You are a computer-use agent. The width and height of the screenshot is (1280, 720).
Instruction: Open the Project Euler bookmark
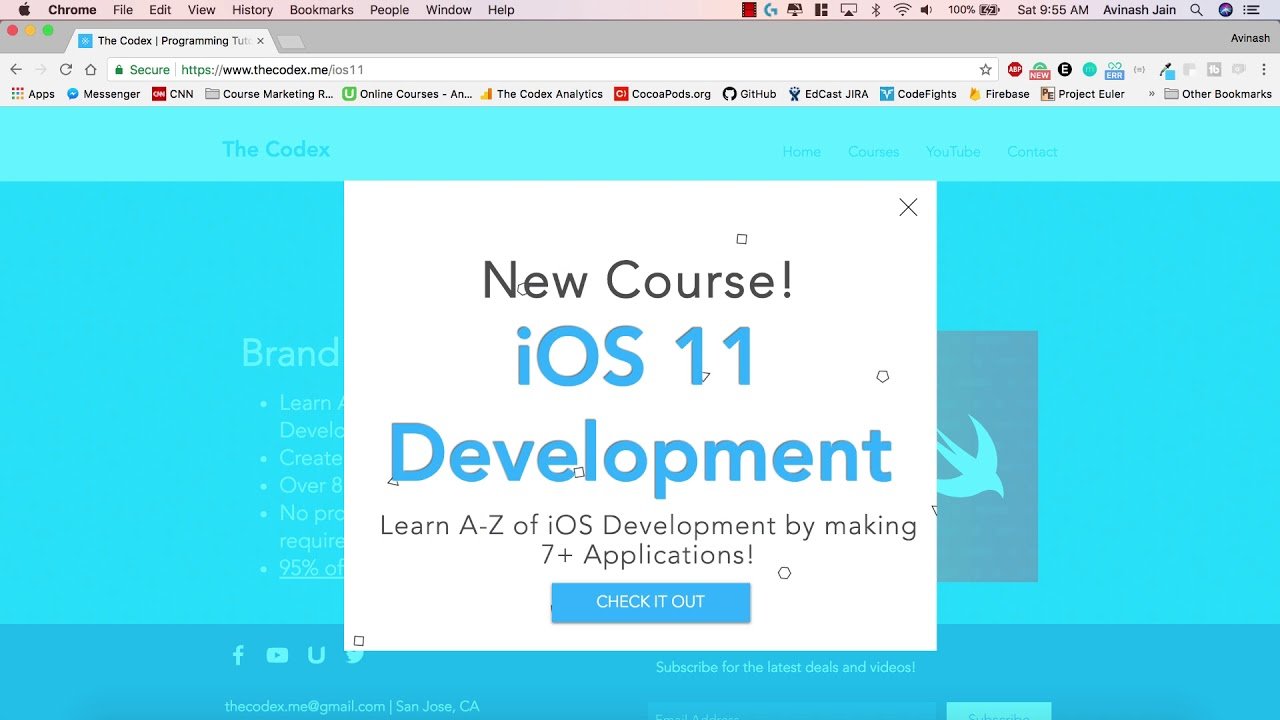pyautogui.click(x=1082, y=94)
